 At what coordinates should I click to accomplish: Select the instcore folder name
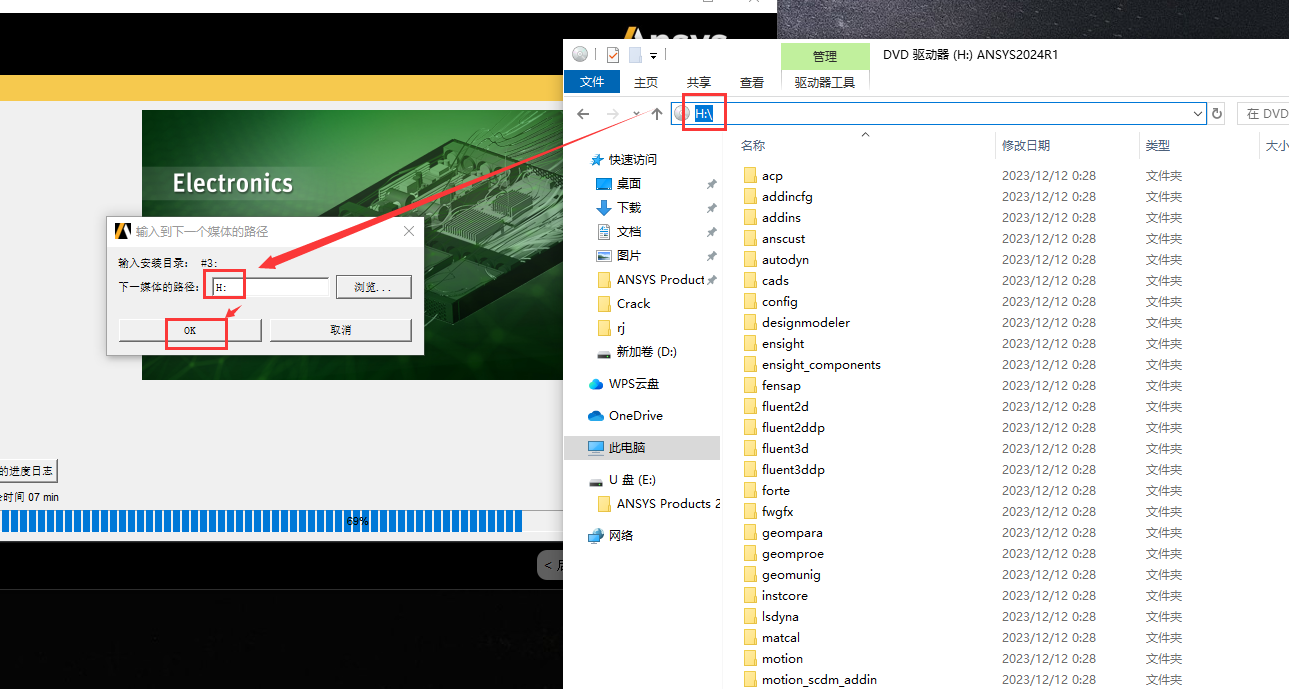click(785, 596)
